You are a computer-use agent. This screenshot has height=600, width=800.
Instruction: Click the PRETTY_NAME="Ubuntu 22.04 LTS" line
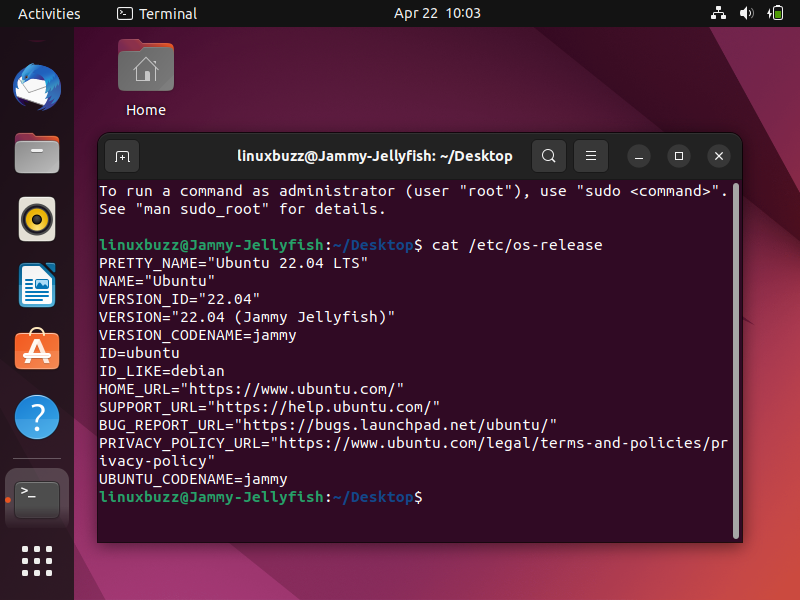coord(233,263)
